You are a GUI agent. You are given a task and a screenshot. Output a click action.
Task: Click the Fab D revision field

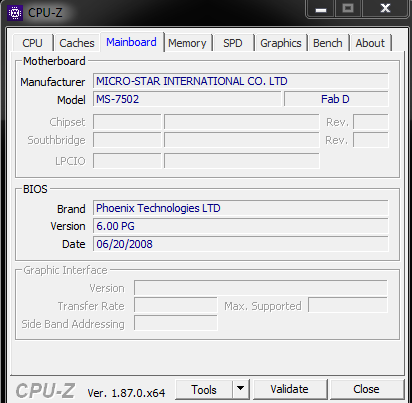coord(336,99)
